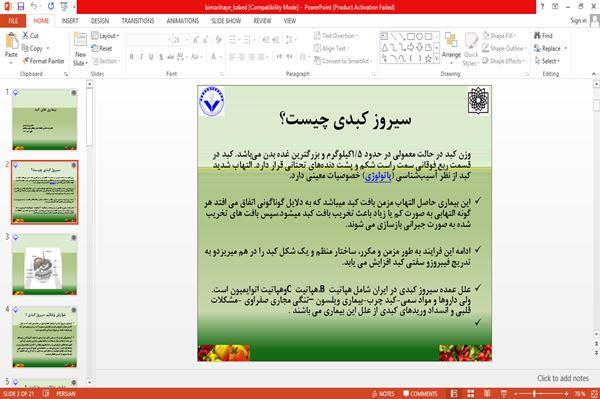Select slide 4 thumbnail

pos(44,337)
